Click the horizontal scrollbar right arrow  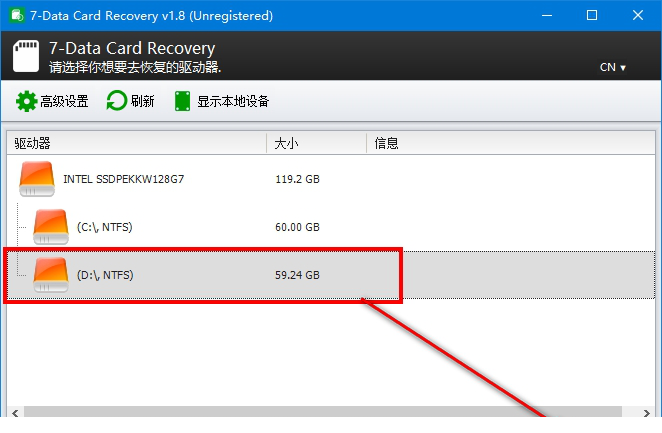(646, 413)
